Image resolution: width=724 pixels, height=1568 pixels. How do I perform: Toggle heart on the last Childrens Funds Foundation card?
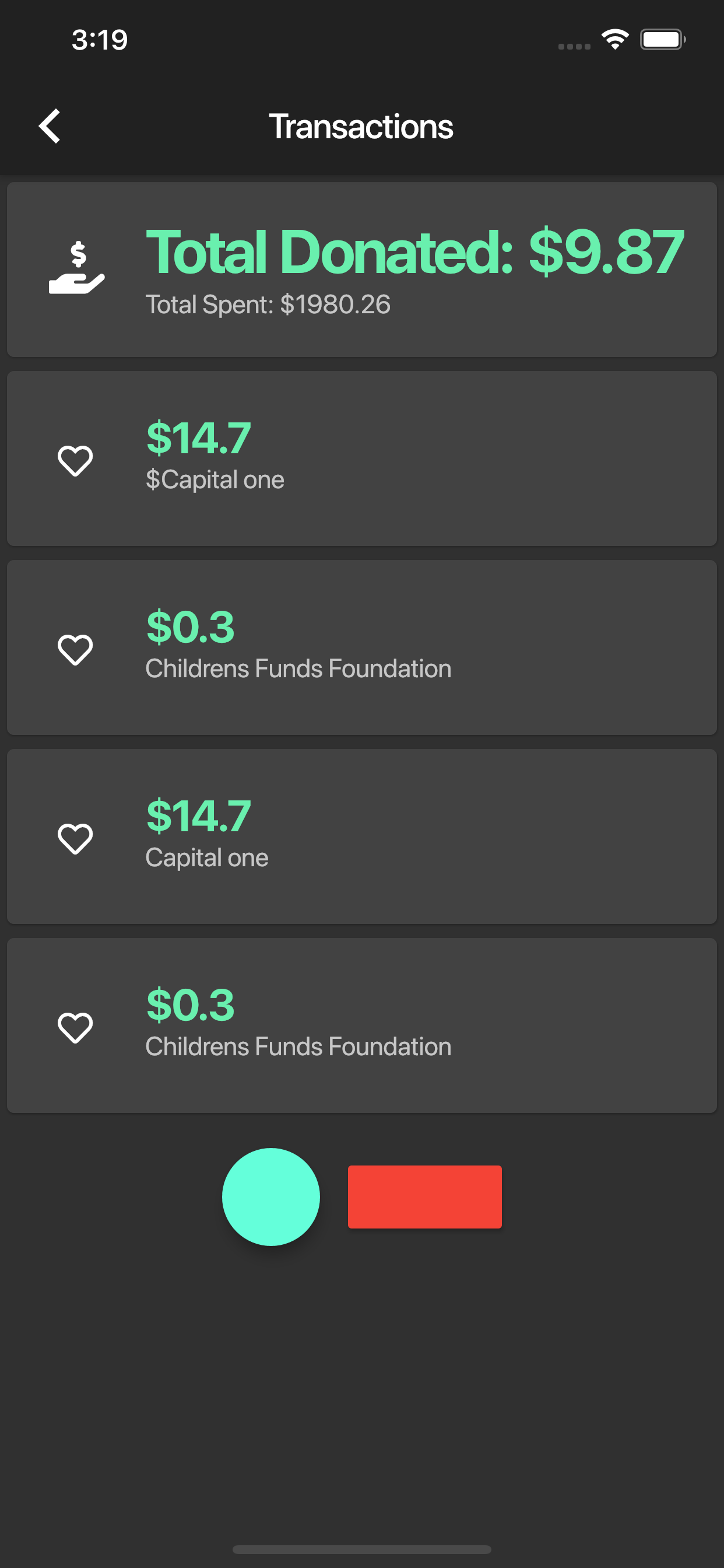click(x=75, y=1027)
